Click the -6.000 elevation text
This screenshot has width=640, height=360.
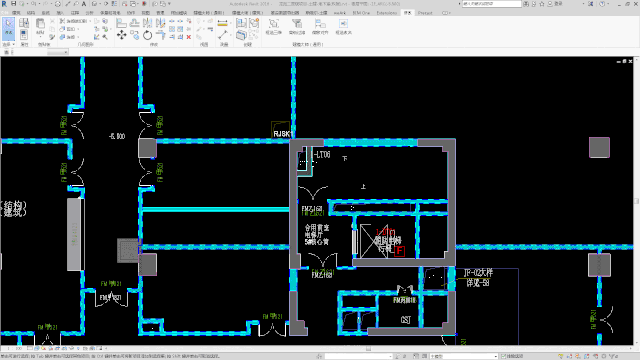pos(117,136)
